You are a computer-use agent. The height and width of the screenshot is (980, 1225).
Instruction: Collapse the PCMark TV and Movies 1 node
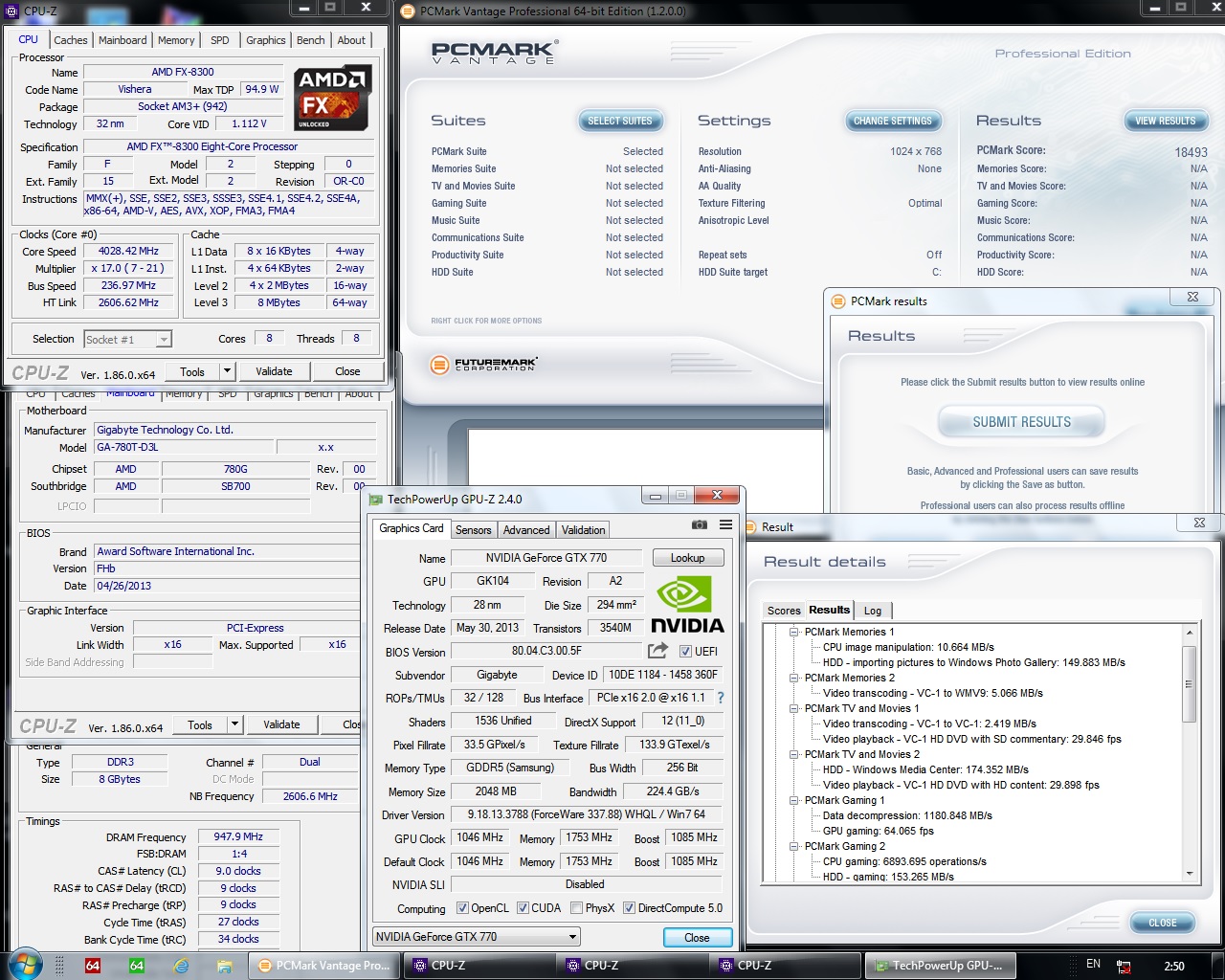tap(794, 708)
